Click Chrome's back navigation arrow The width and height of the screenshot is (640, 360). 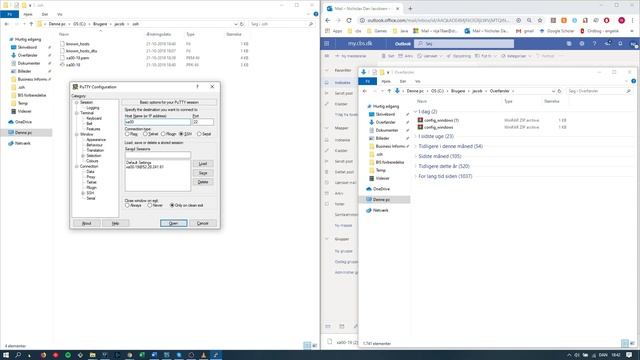point(328,20)
